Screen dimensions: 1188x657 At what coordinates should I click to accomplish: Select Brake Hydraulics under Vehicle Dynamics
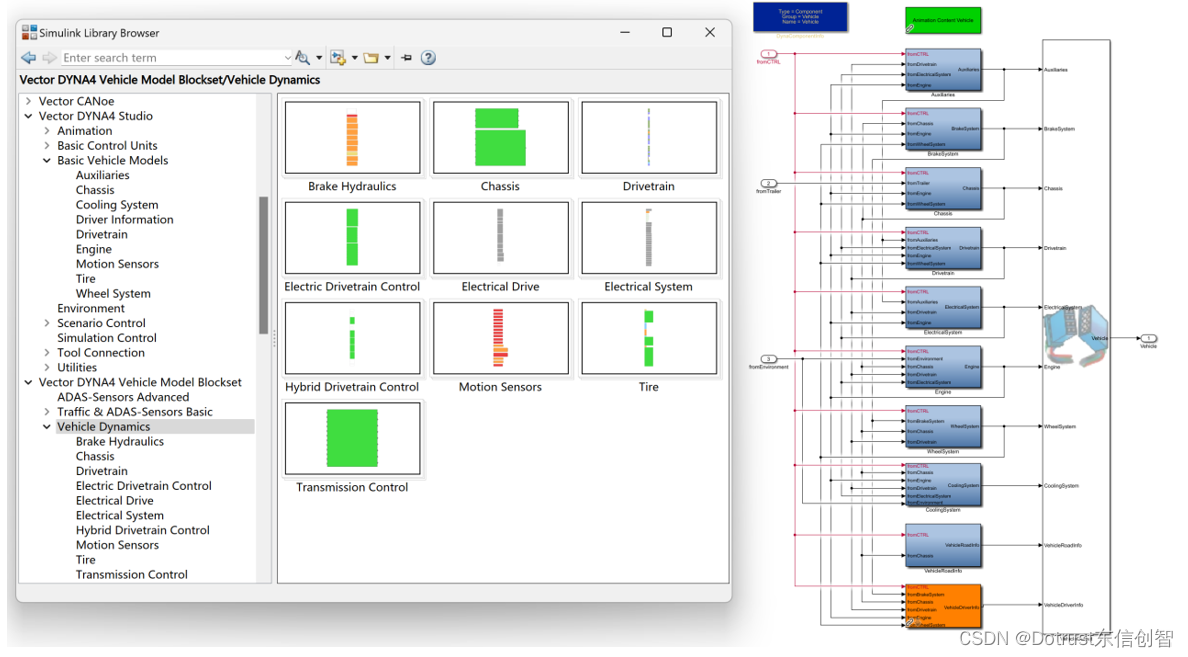coord(120,441)
